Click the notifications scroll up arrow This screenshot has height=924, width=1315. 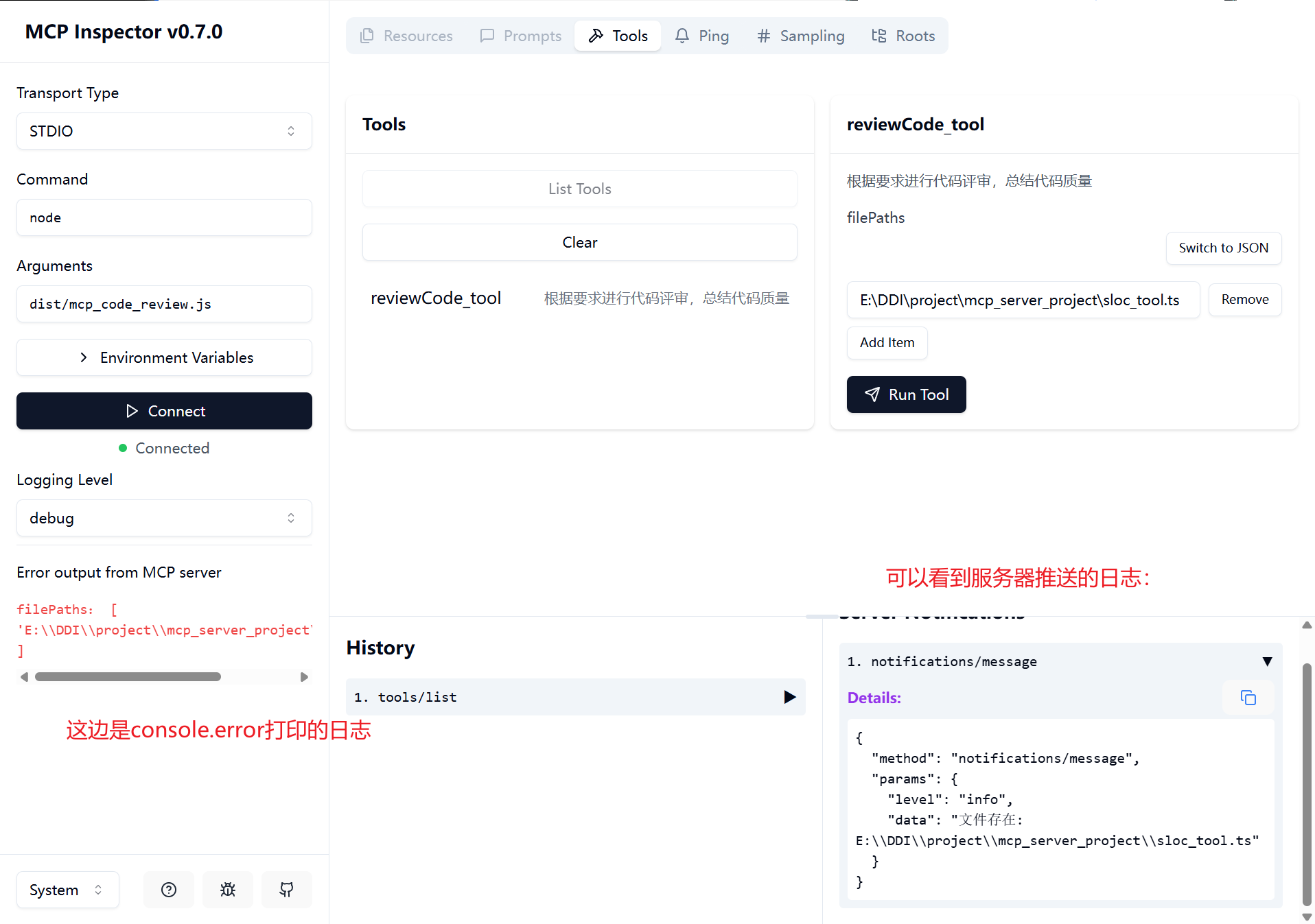1307,625
